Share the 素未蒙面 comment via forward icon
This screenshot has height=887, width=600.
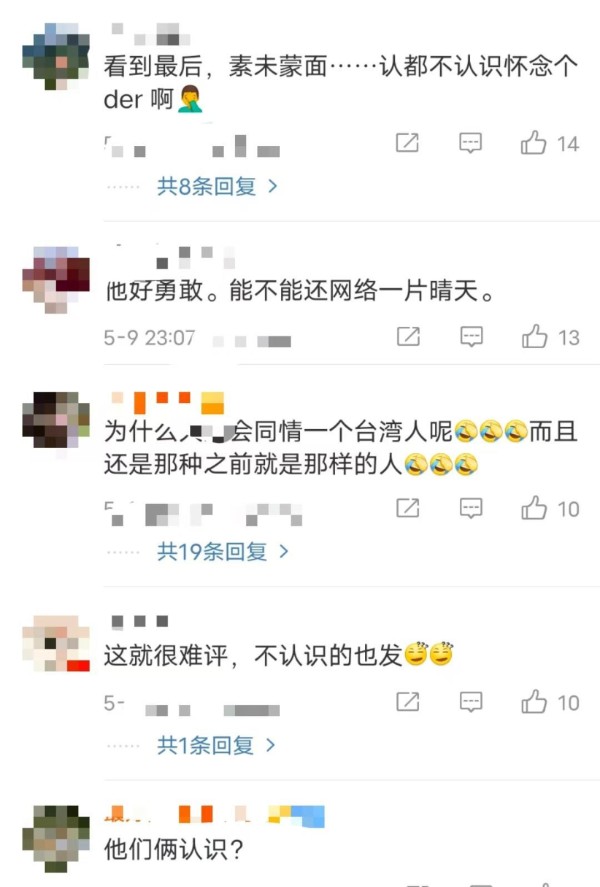pos(407,143)
